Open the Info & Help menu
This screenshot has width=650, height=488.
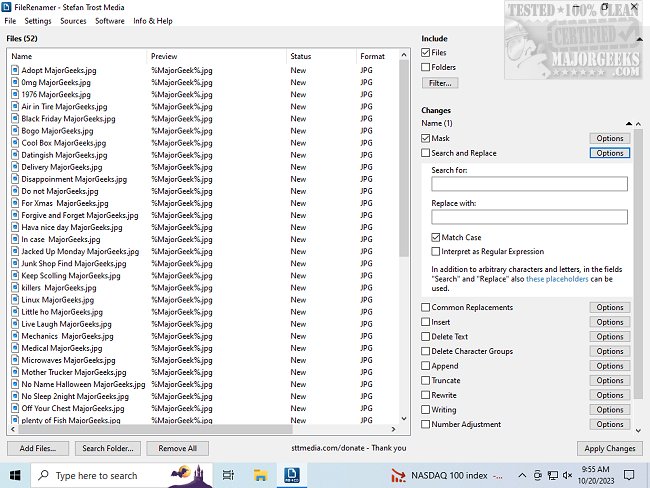click(153, 21)
